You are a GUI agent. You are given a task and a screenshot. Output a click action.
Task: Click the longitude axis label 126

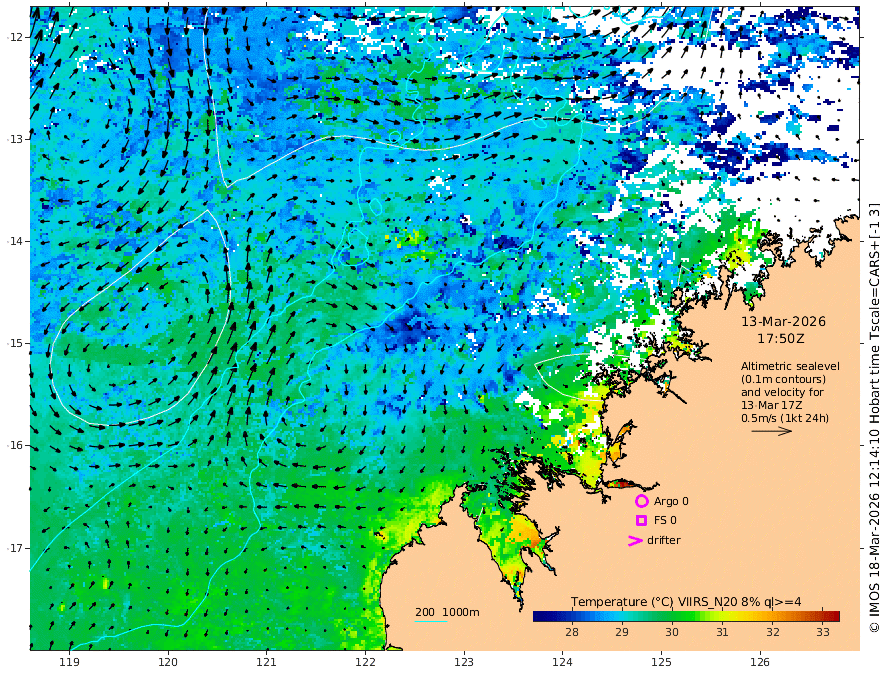point(760,663)
